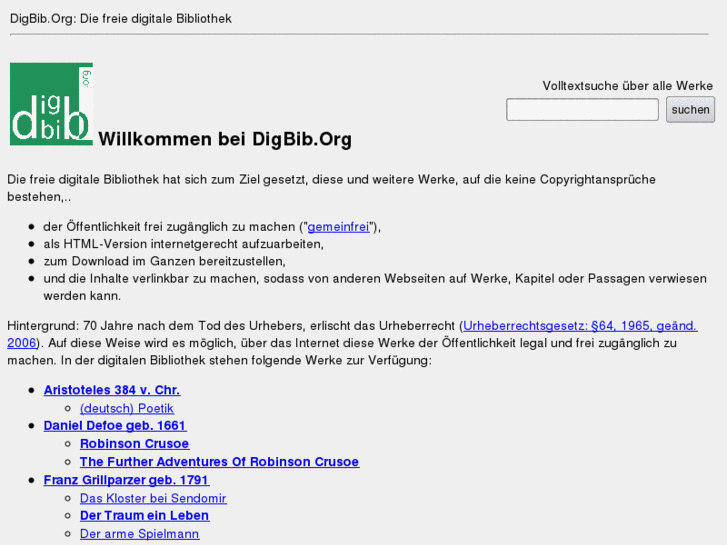Click the page title DigBib.Org: Die freie digitale Bibliothek
Viewport: 727px width, 545px height.
pyautogui.click(x=121, y=19)
